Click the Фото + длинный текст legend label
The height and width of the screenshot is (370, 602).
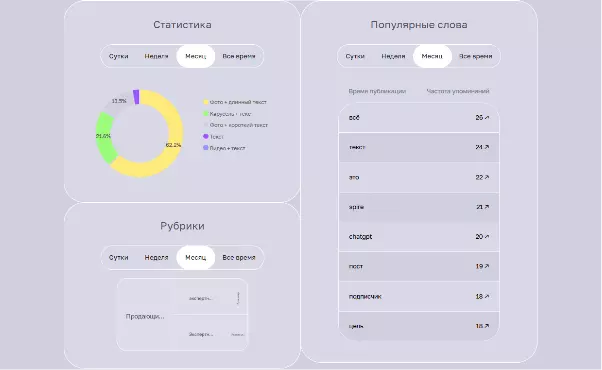coord(238,102)
